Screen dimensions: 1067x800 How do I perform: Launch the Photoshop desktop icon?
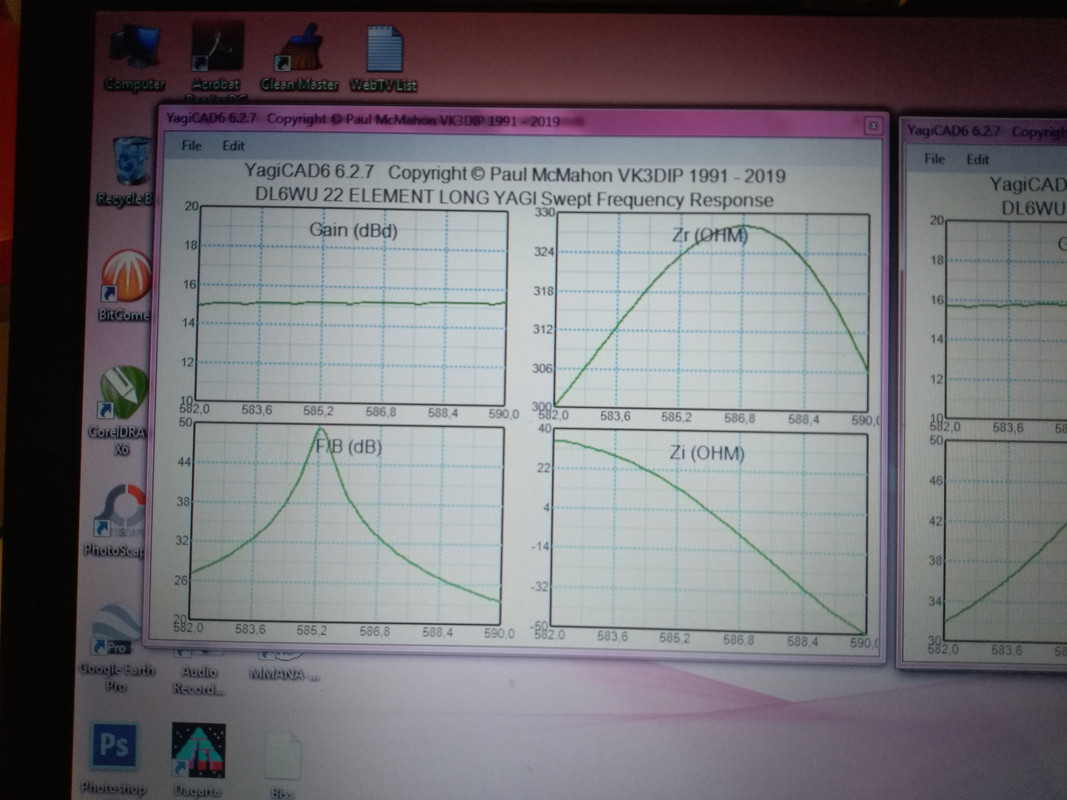[114, 759]
